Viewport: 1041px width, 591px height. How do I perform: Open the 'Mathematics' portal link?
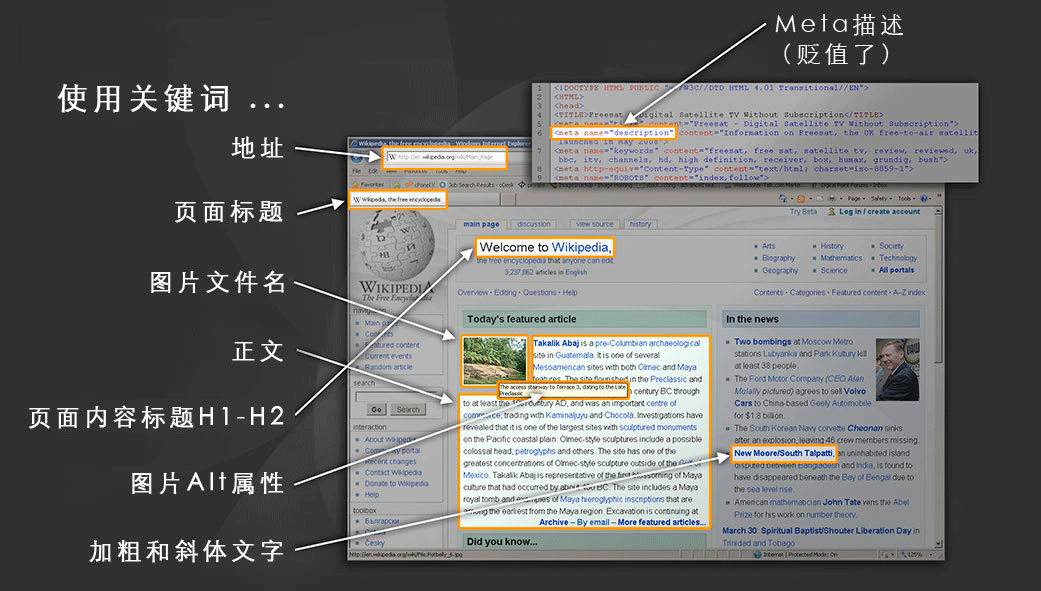(841, 258)
